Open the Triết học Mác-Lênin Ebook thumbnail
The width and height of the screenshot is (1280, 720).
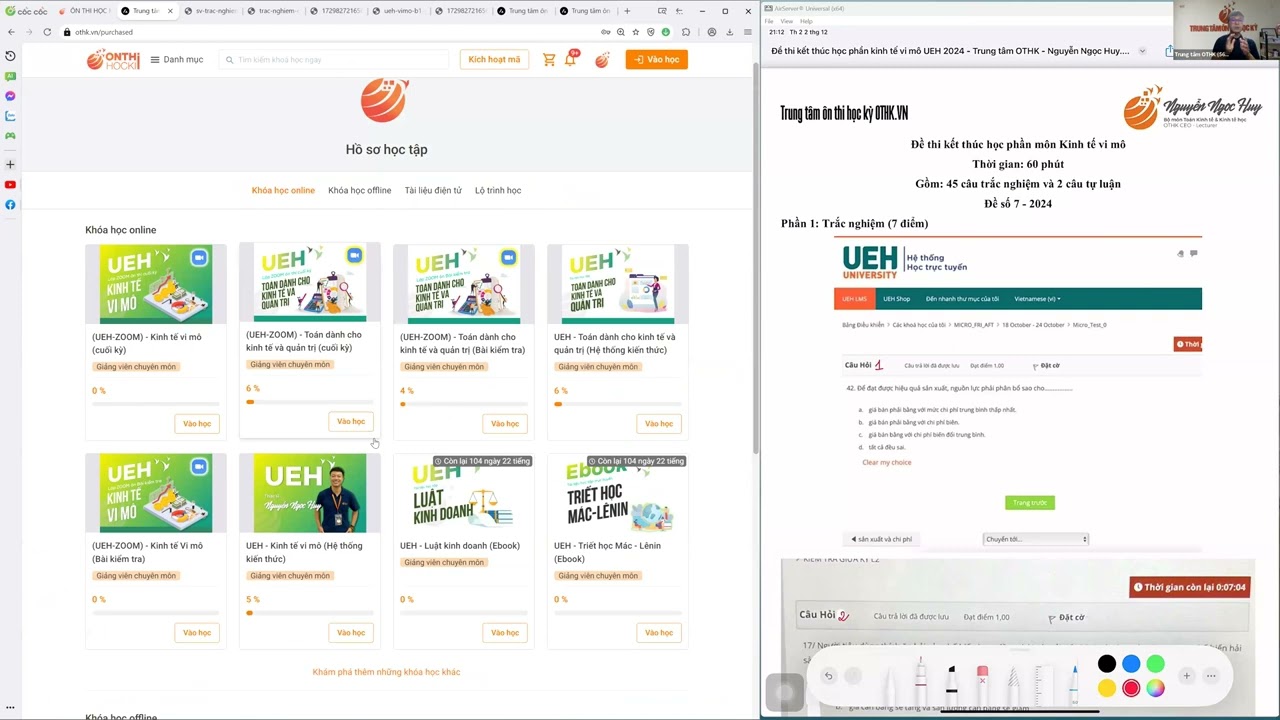point(618,493)
